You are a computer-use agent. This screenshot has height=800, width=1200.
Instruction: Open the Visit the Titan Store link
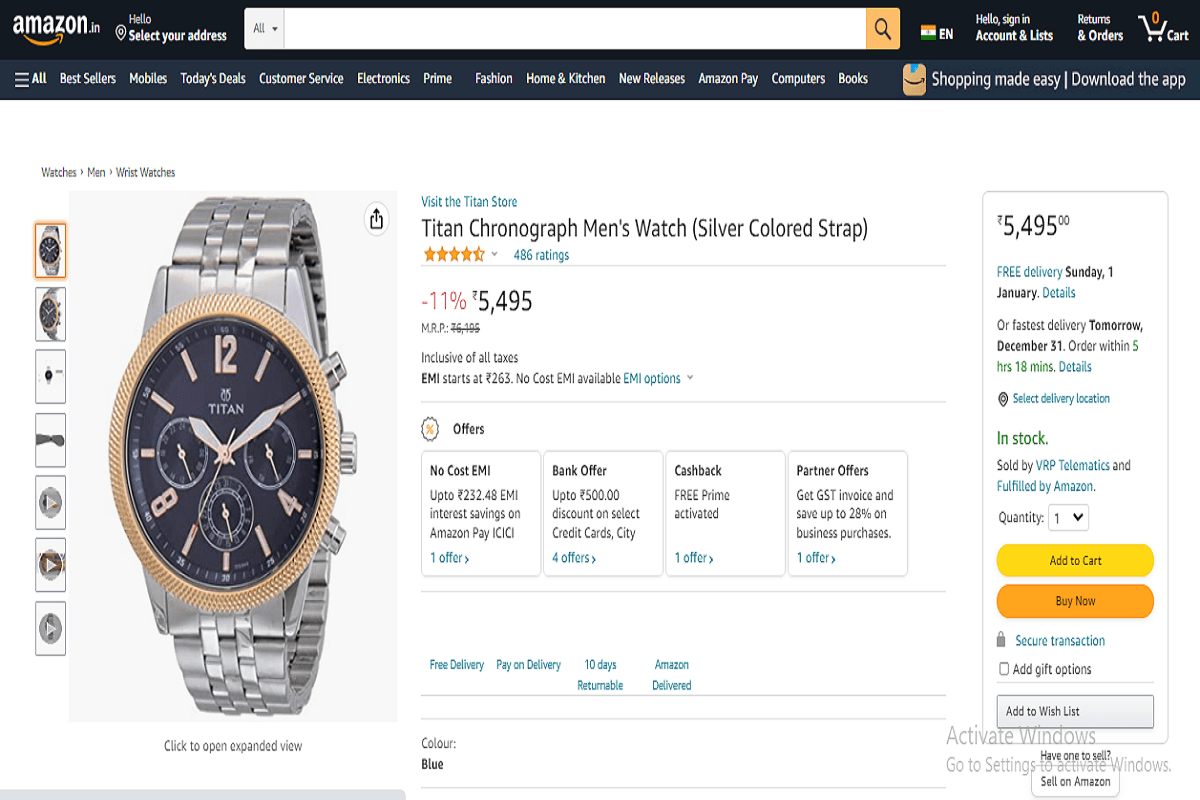(x=469, y=201)
